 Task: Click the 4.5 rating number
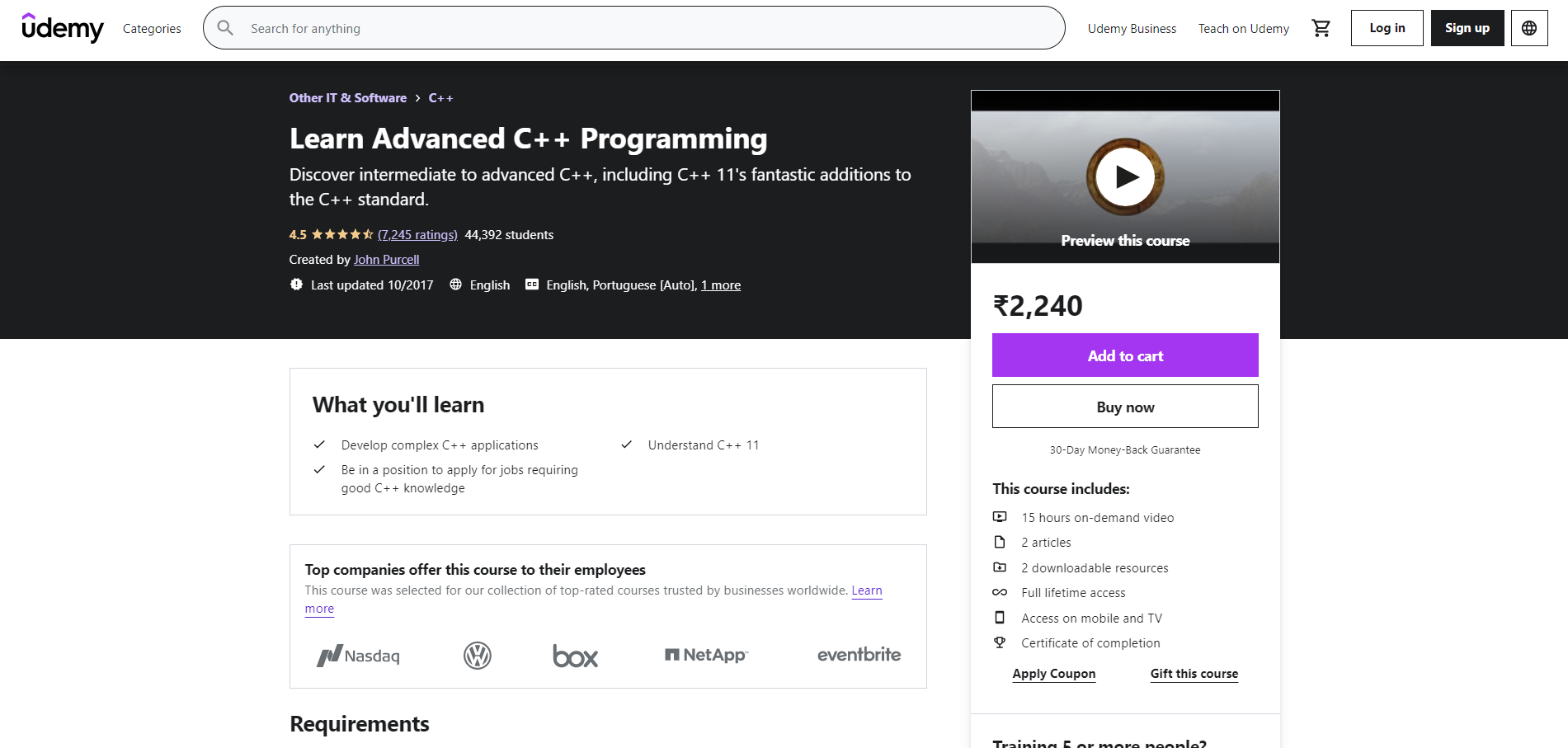coord(298,235)
